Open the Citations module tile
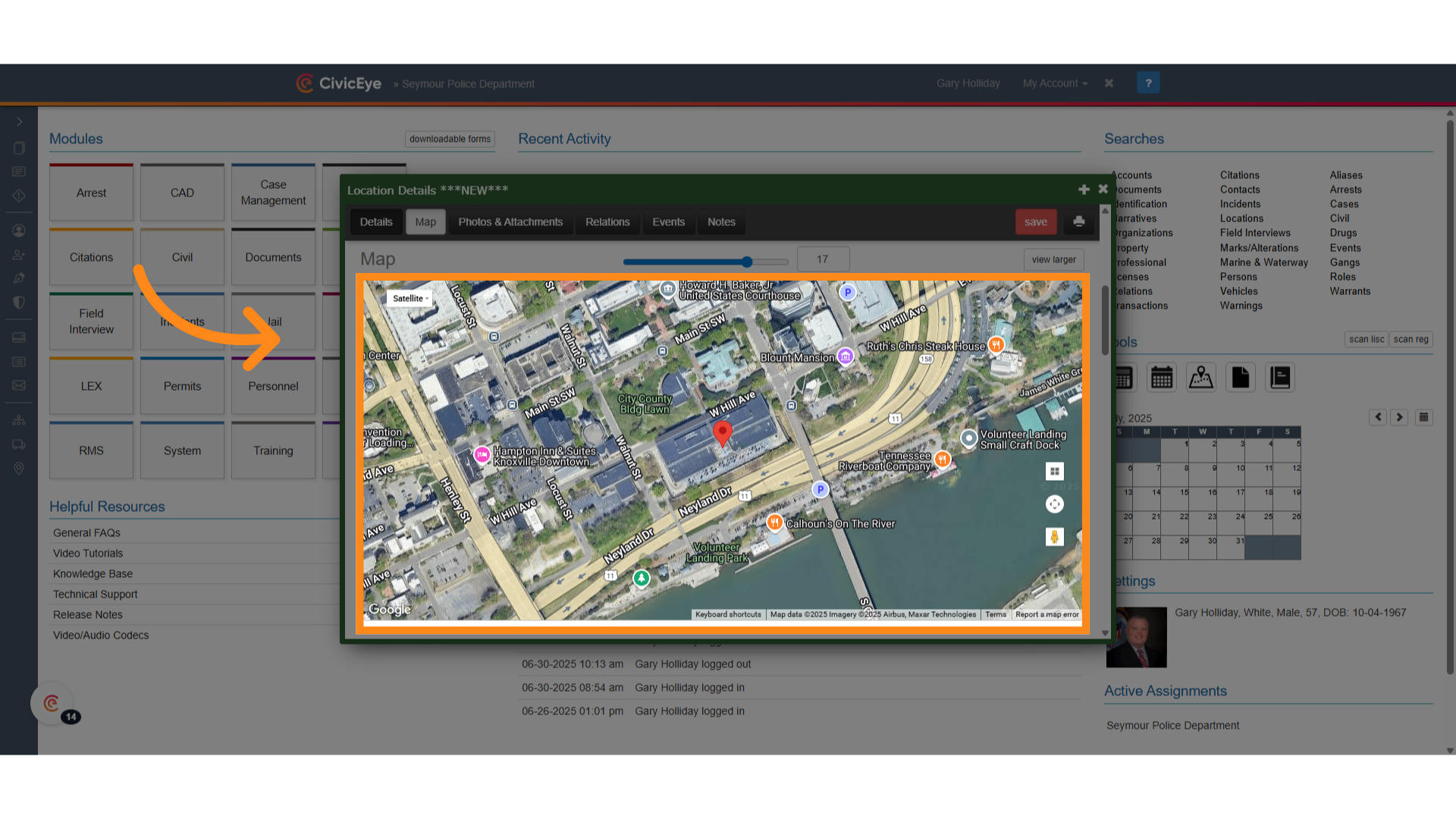This screenshot has height=819, width=1456. coord(91,257)
